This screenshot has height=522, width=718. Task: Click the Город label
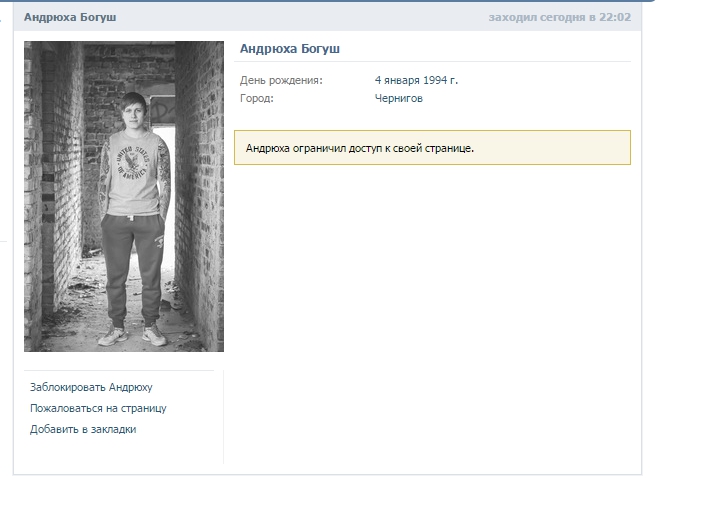pyautogui.click(x=256, y=98)
